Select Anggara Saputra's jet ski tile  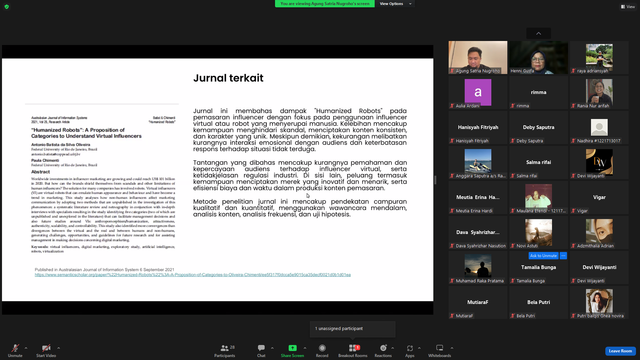478,162
